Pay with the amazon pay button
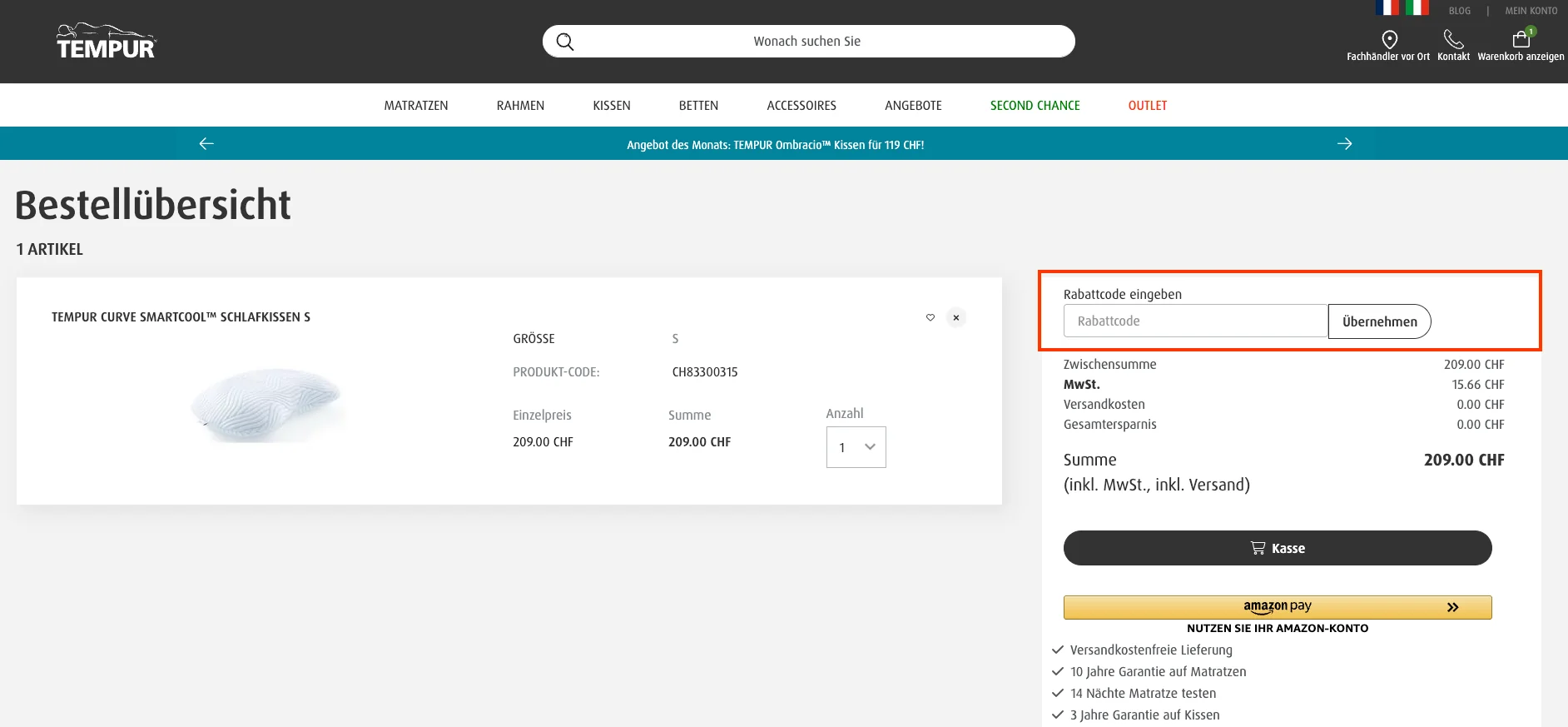 (x=1278, y=607)
